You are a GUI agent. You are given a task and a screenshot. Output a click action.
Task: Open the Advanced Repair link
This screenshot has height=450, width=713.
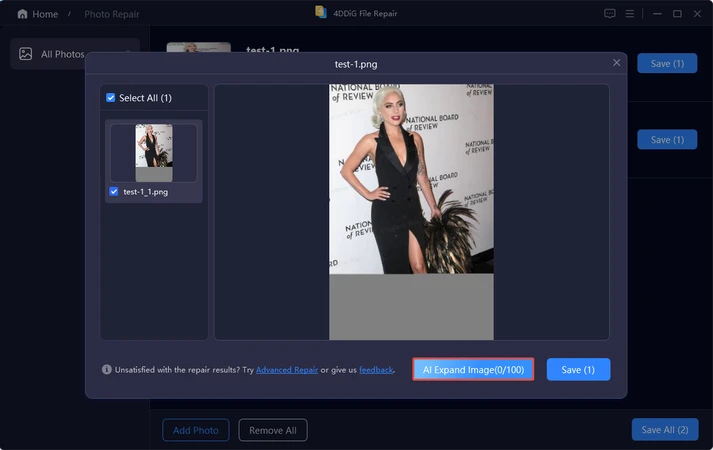[x=287, y=370]
